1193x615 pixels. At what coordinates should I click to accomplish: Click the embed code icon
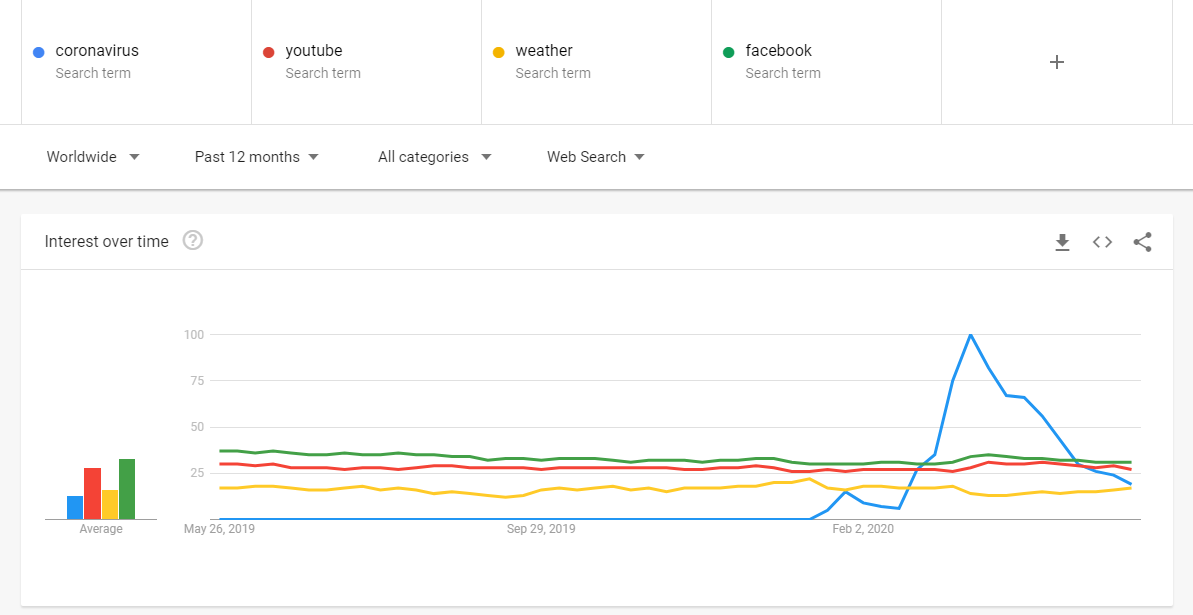coord(1102,242)
